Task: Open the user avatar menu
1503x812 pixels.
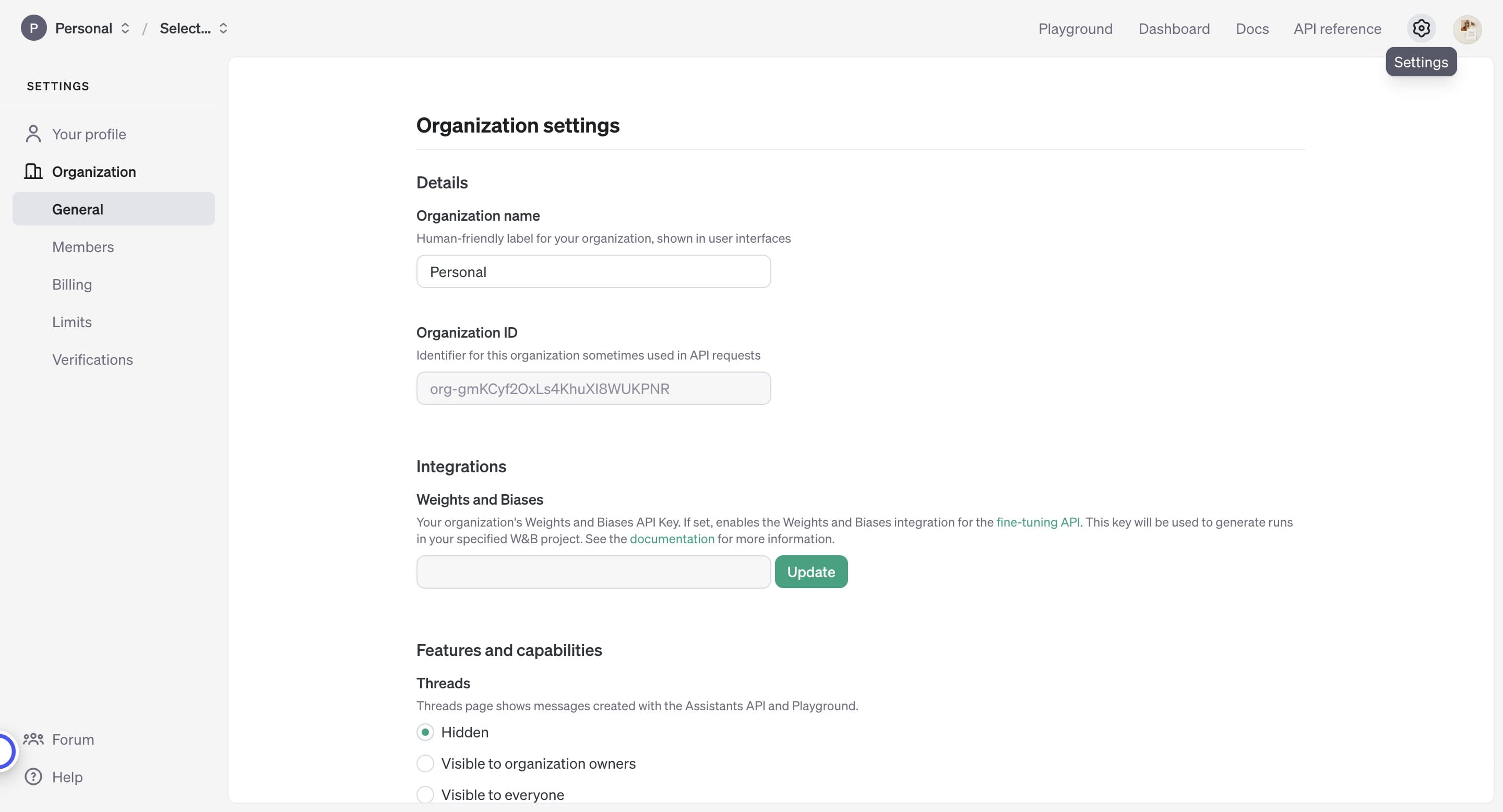Action: 1467,29
